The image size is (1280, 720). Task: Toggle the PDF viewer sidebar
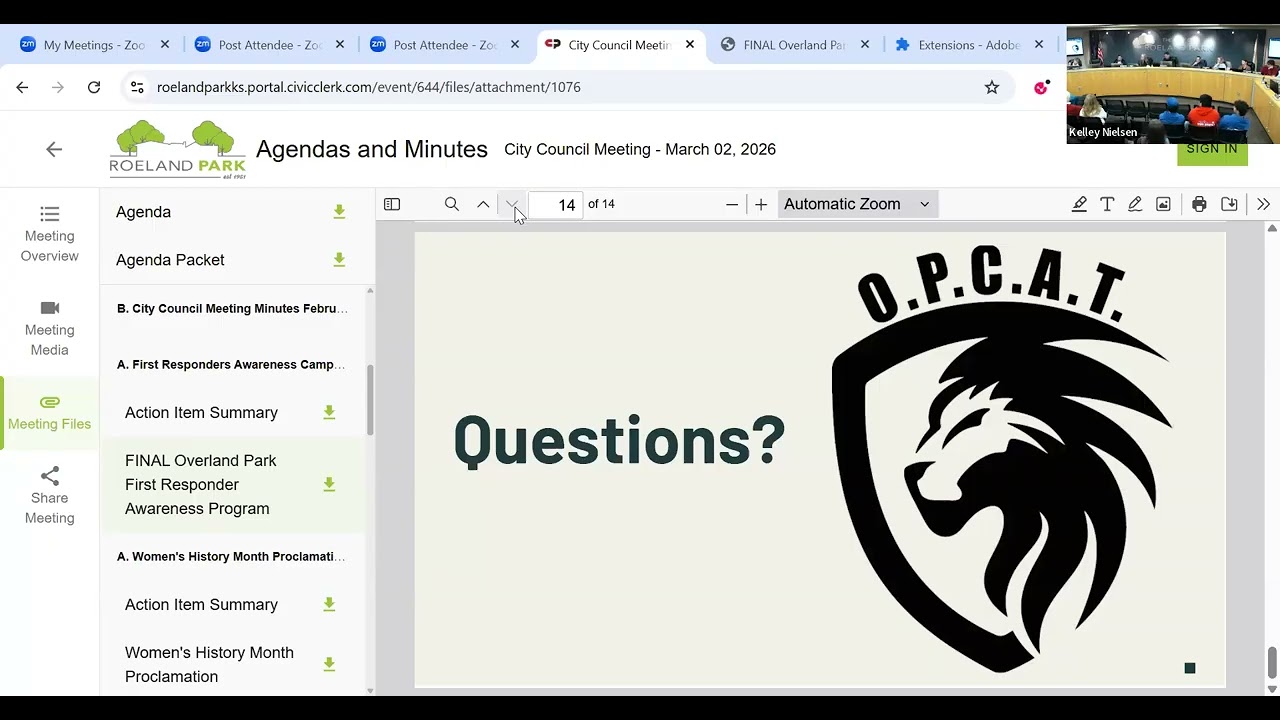tap(392, 204)
